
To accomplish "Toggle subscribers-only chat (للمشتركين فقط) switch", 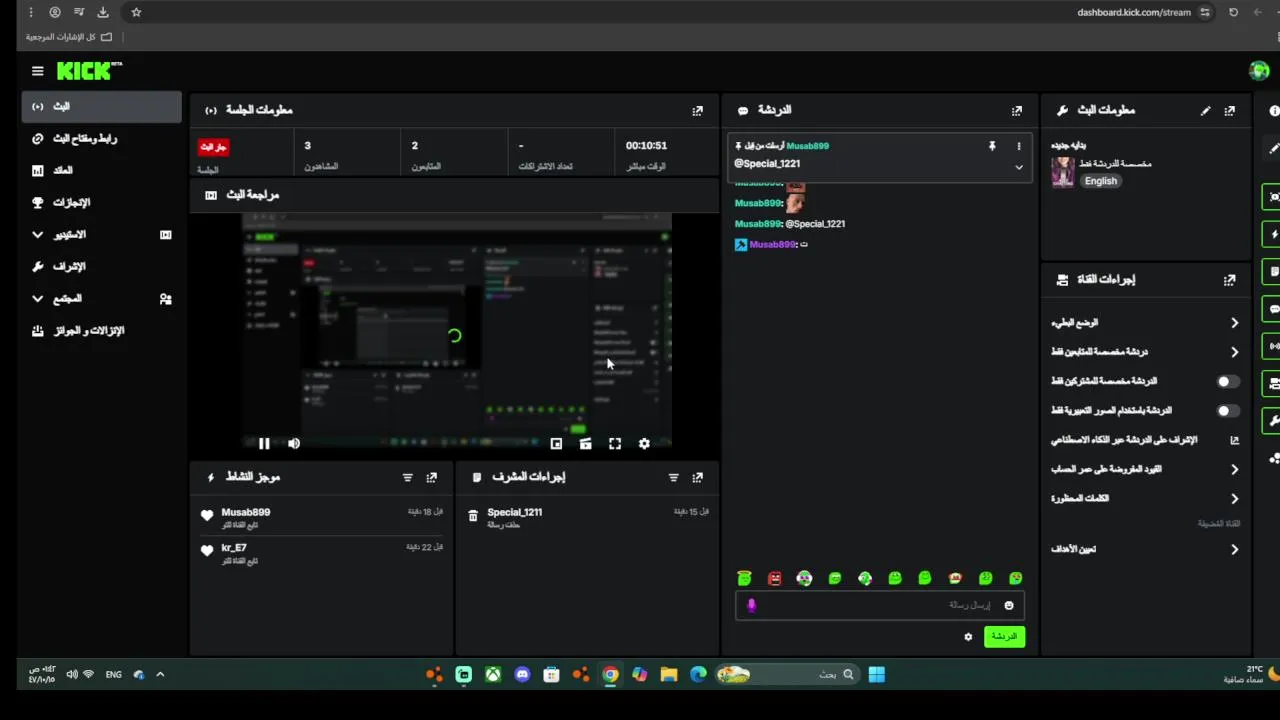I will (1227, 382).
